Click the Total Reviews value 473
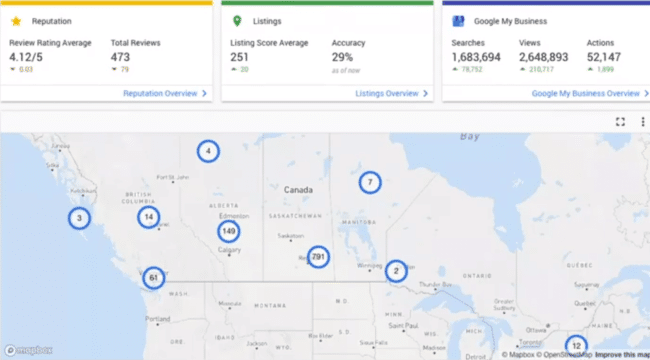Image resolution: width=650 pixels, height=360 pixels. (120, 57)
